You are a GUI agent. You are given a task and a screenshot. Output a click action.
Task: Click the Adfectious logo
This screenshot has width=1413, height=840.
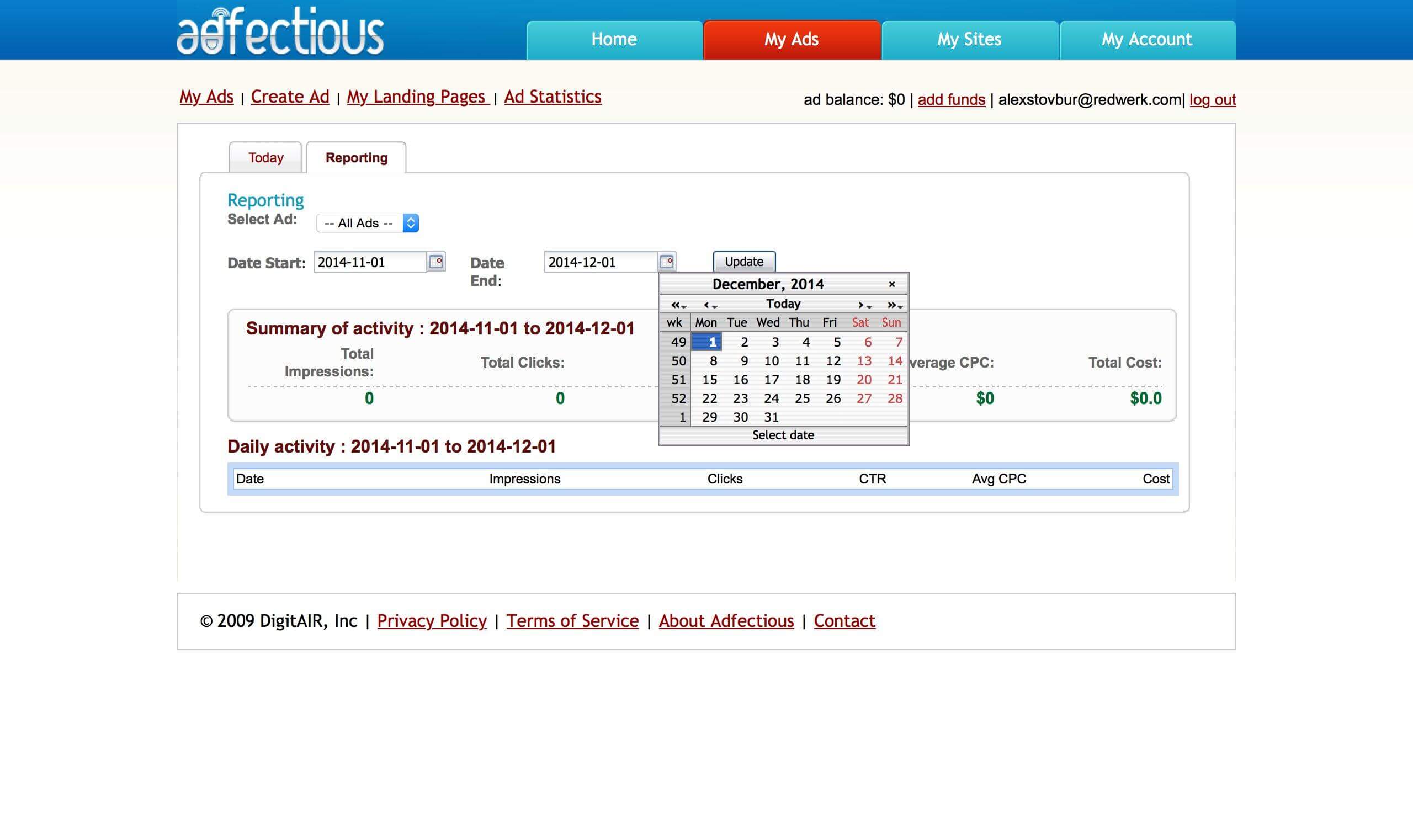[x=280, y=30]
